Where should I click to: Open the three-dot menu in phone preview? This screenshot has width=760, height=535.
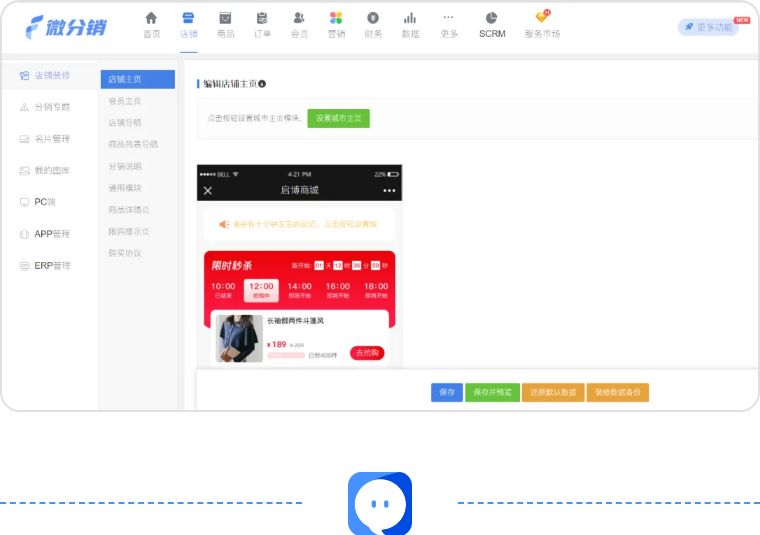coord(389,190)
